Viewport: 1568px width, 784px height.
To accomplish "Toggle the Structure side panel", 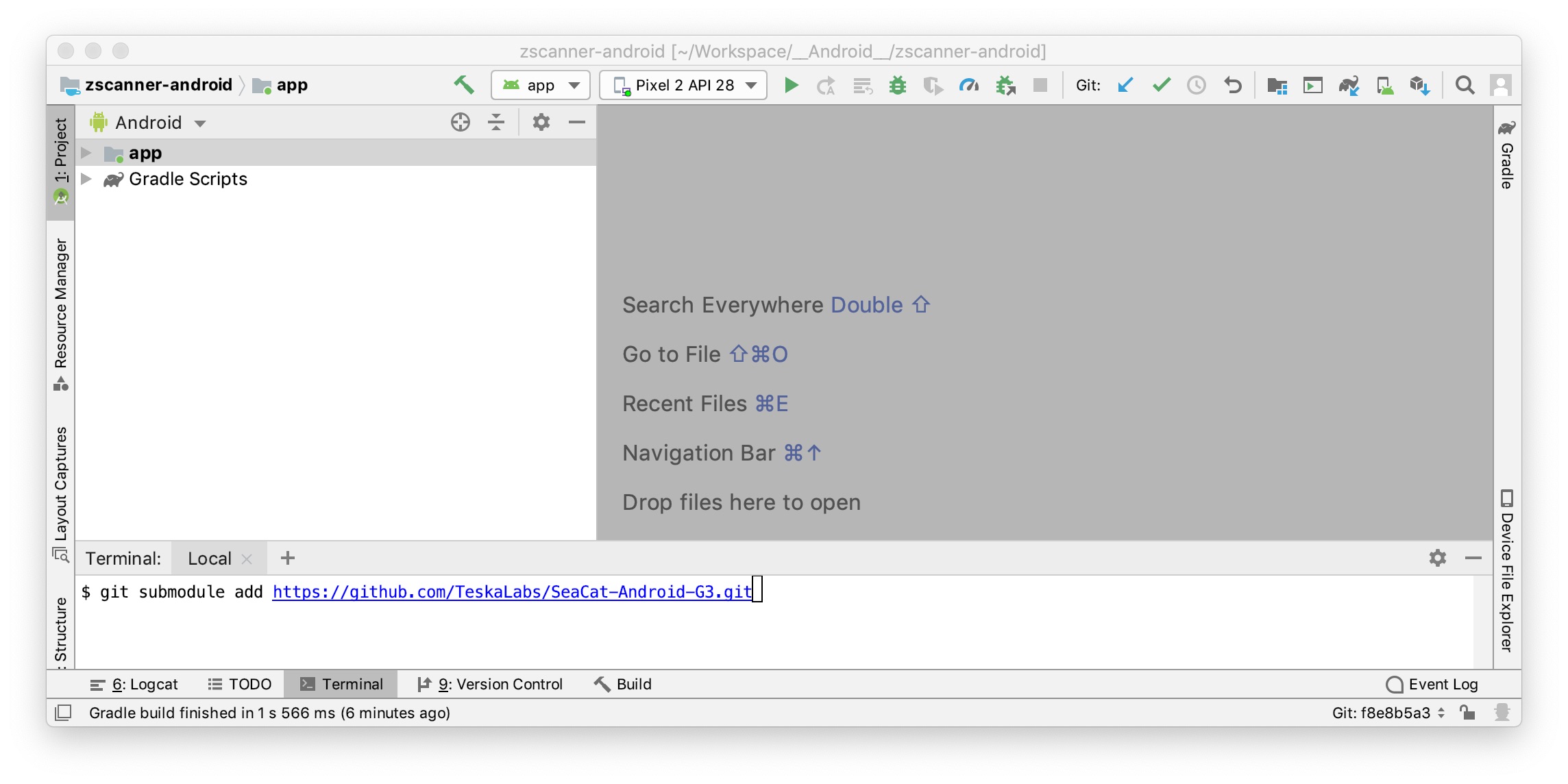I will pyautogui.click(x=61, y=631).
